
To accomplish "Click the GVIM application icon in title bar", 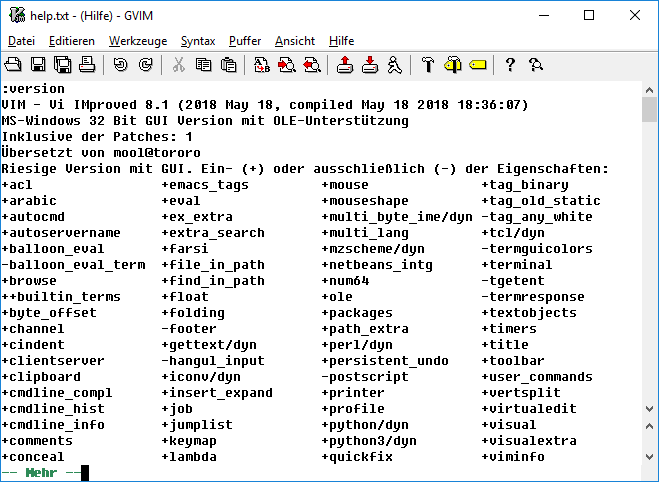I will tap(17, 15).
